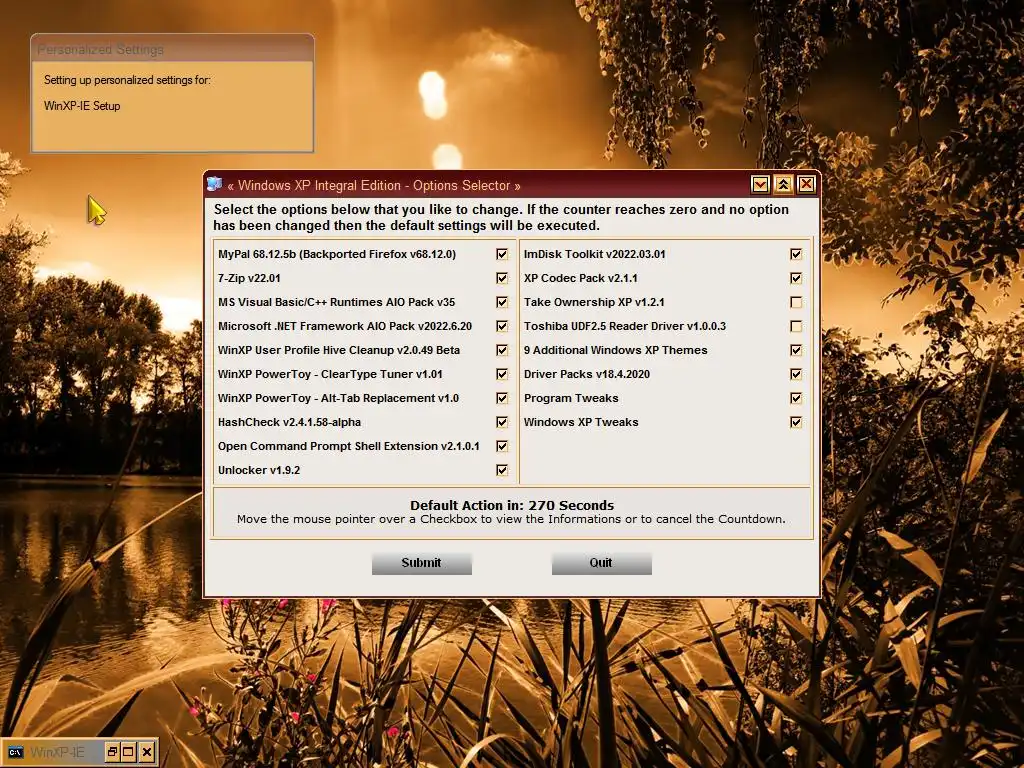The image size is (1024, 768).
Task: Disable the Program Tweaks checkbox
Action: tap(795, 398)
